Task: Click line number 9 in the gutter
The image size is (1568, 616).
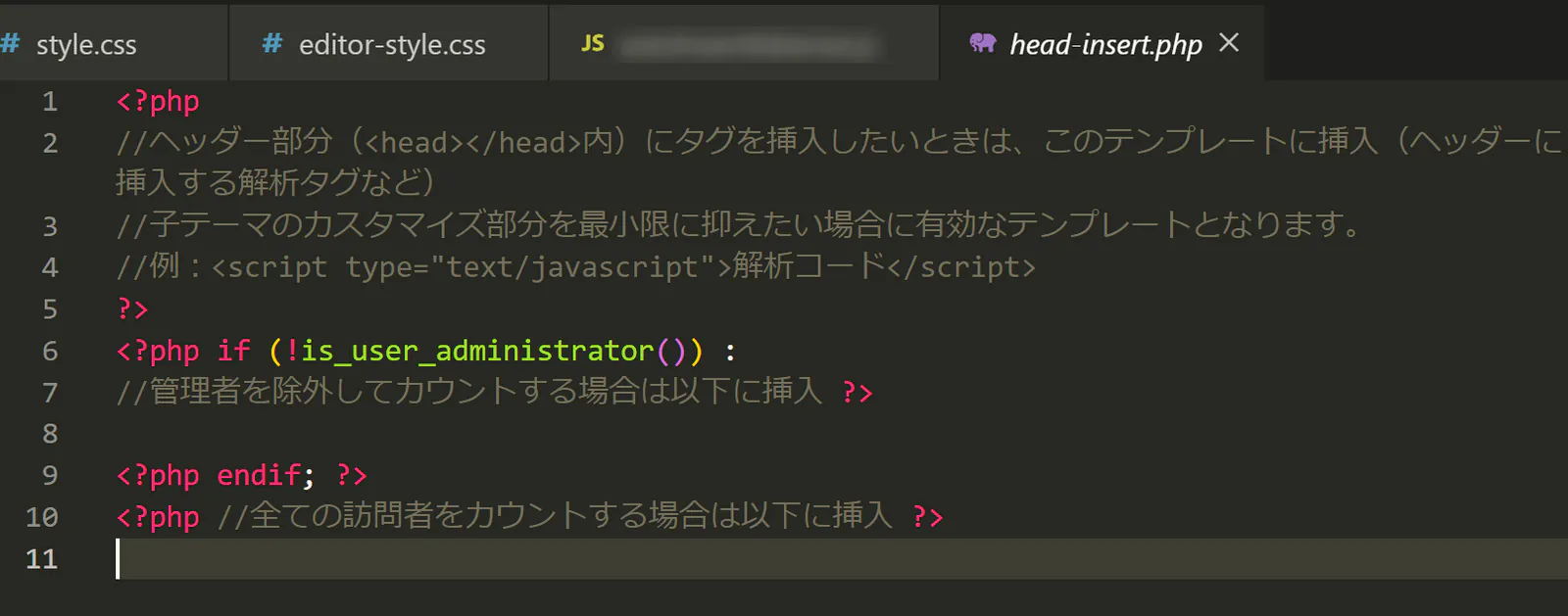Action: point(50,476)
